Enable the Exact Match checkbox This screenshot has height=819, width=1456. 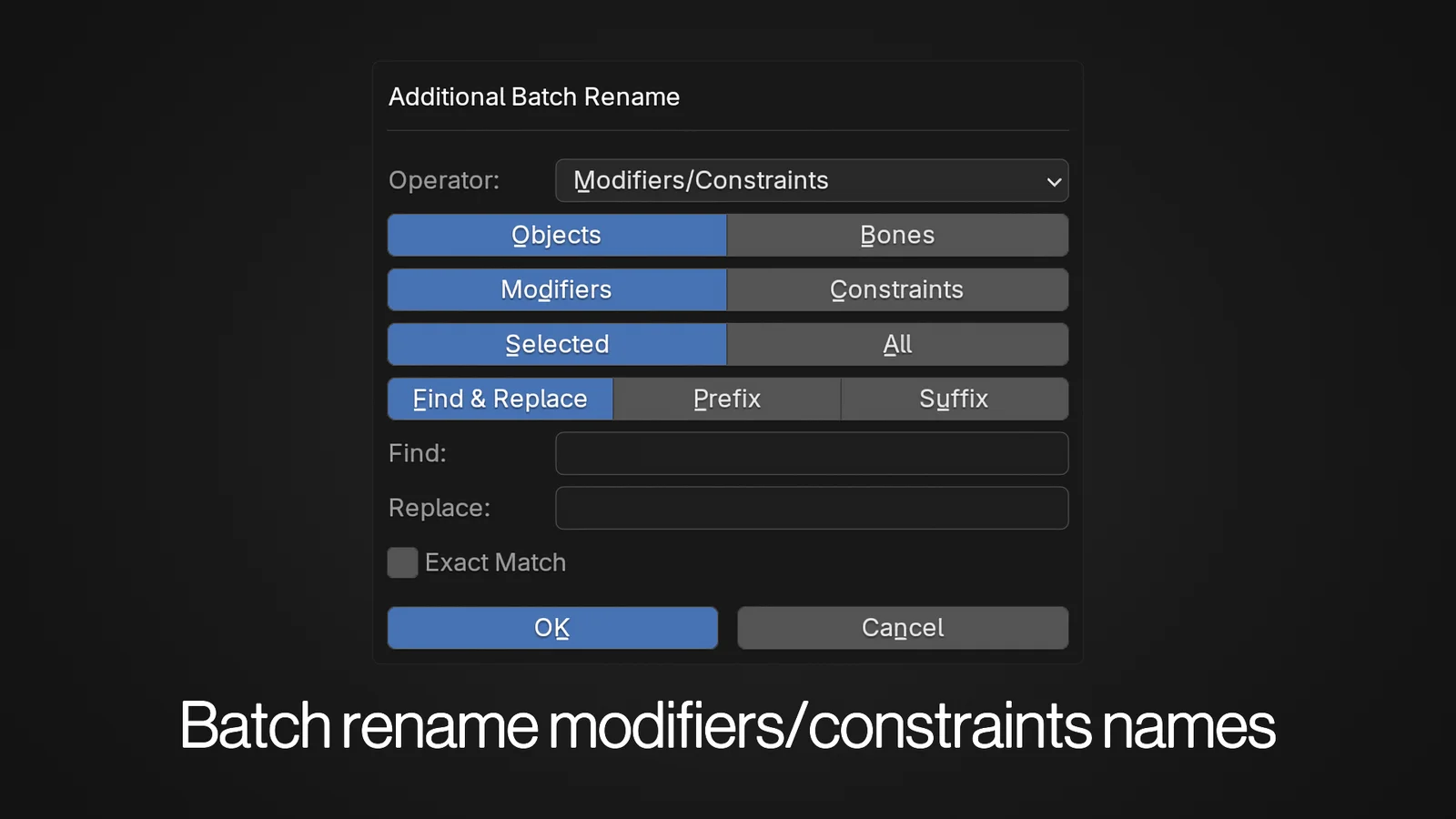[401, 562]
